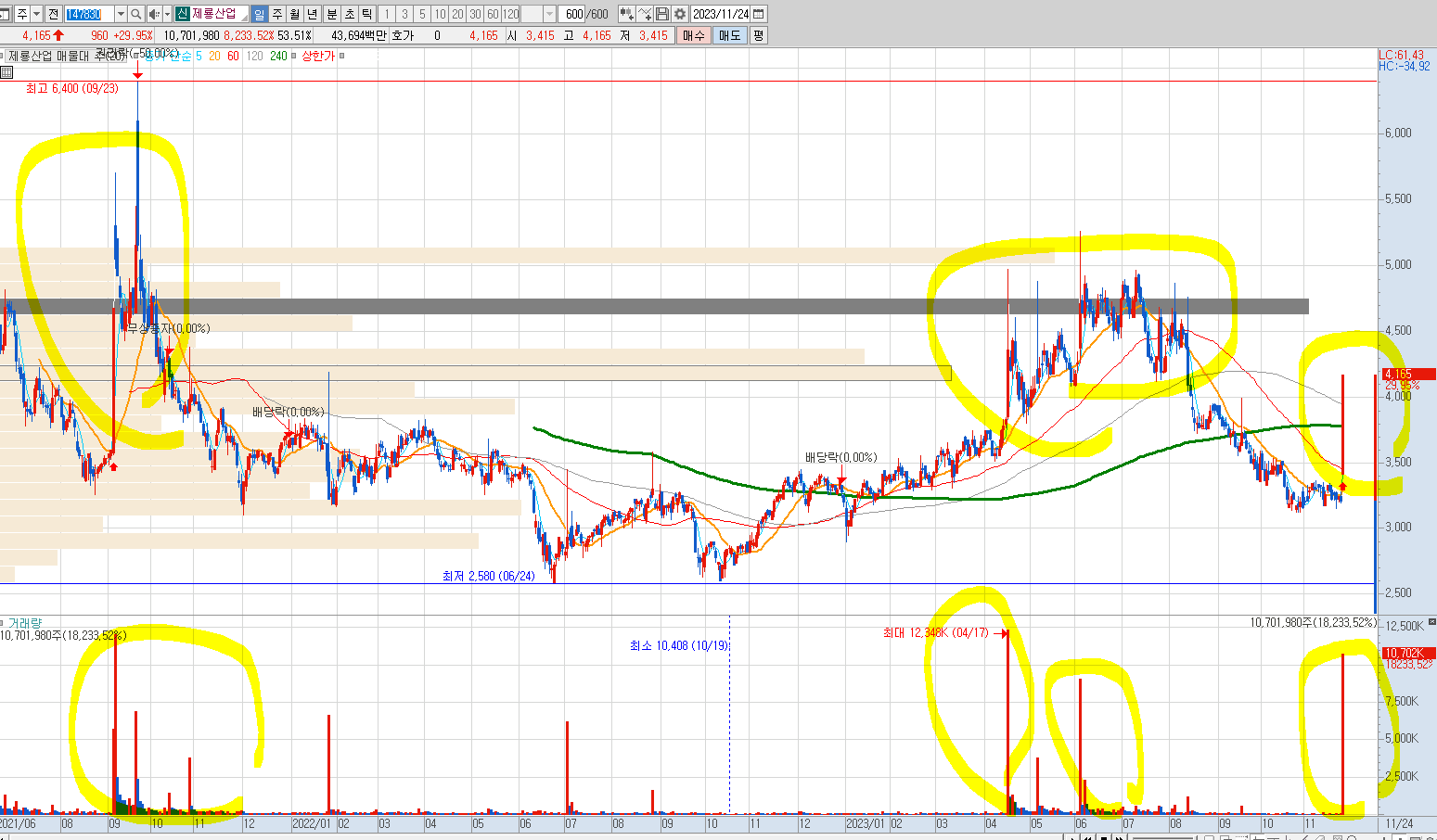Viewport: 1437px width, 840px height.
Task: Click stock code input field 147830
Action: [89, 14]
